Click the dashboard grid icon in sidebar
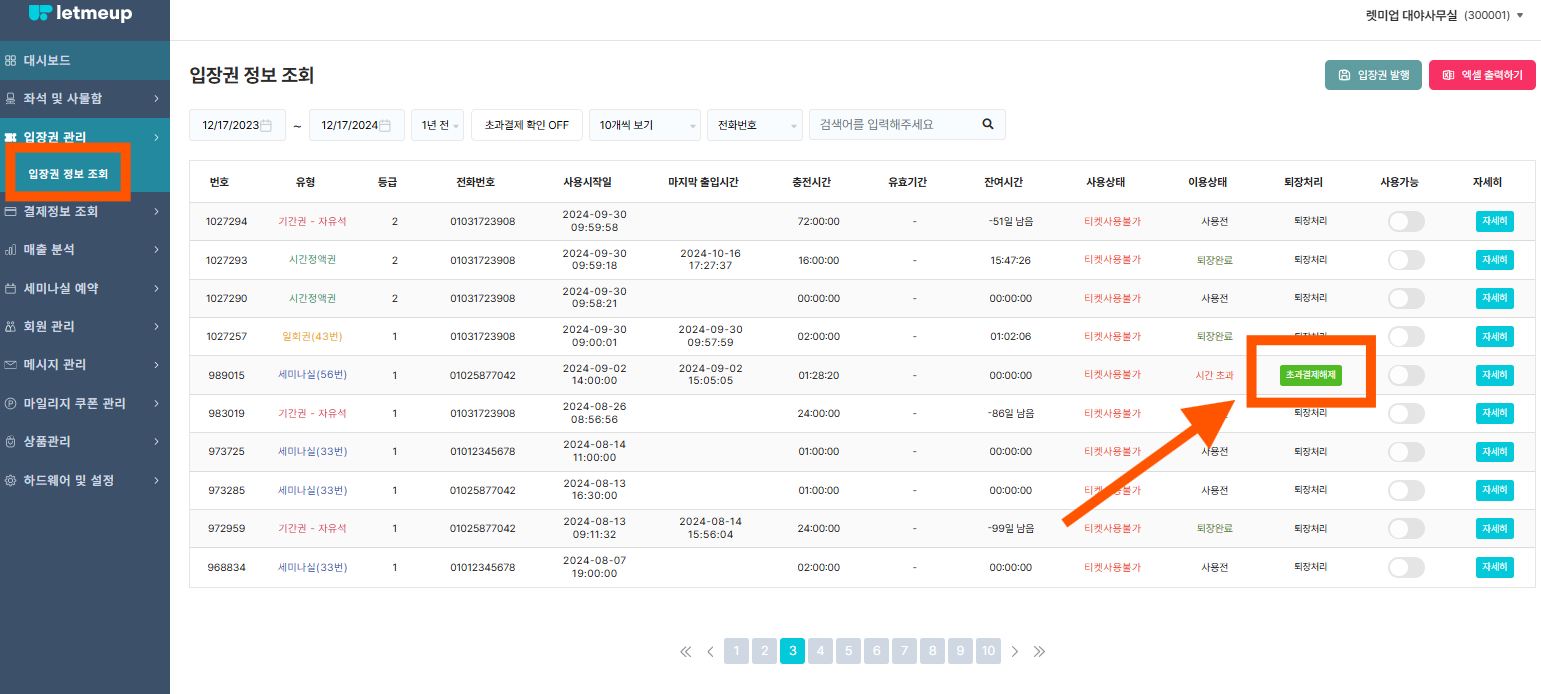1541x694 pixels. coord(10,61)
